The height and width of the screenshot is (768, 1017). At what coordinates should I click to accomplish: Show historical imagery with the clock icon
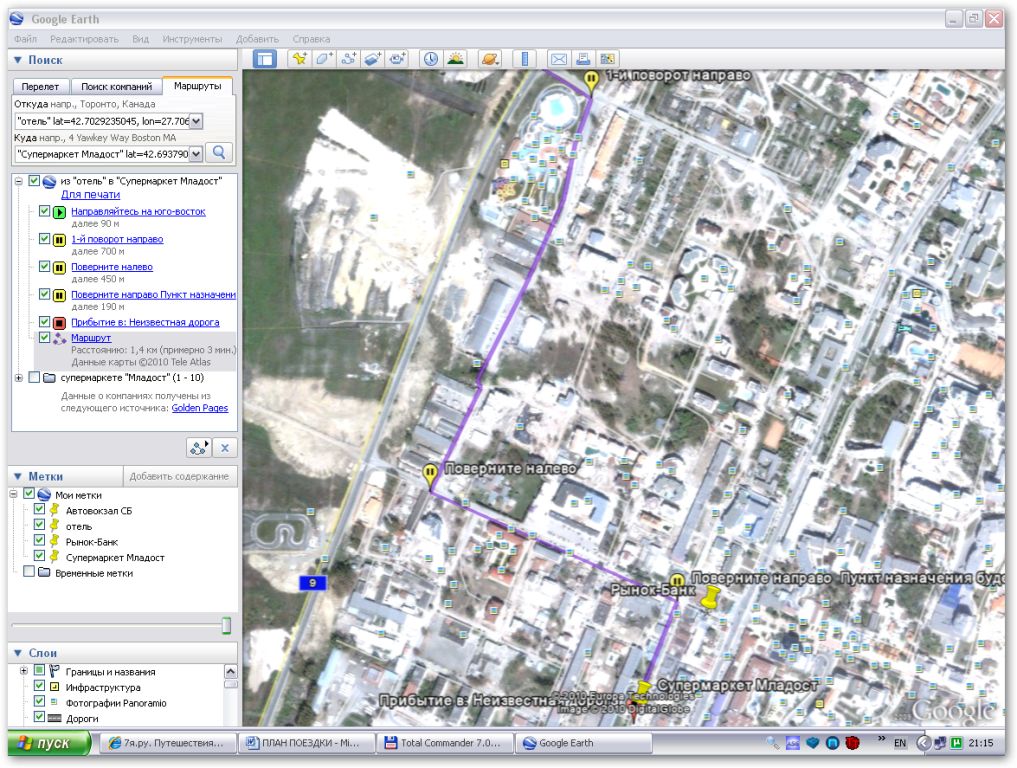coord(431,59)
